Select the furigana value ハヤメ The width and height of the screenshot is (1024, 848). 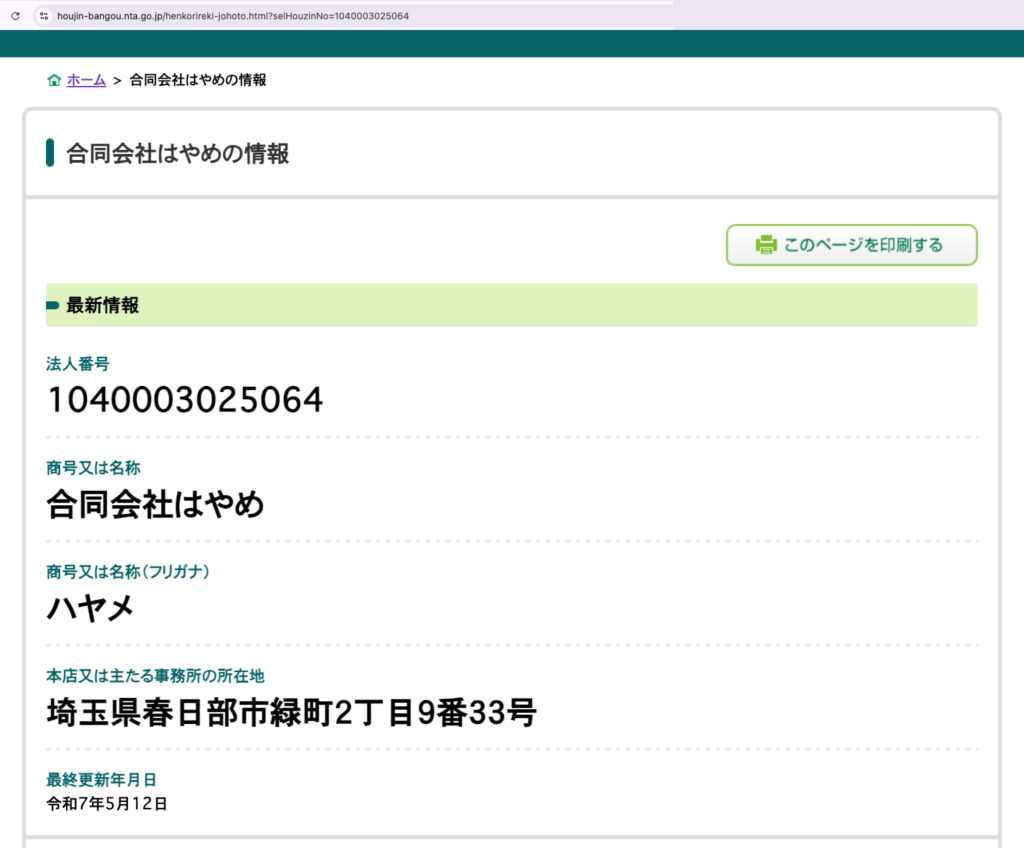90,608
